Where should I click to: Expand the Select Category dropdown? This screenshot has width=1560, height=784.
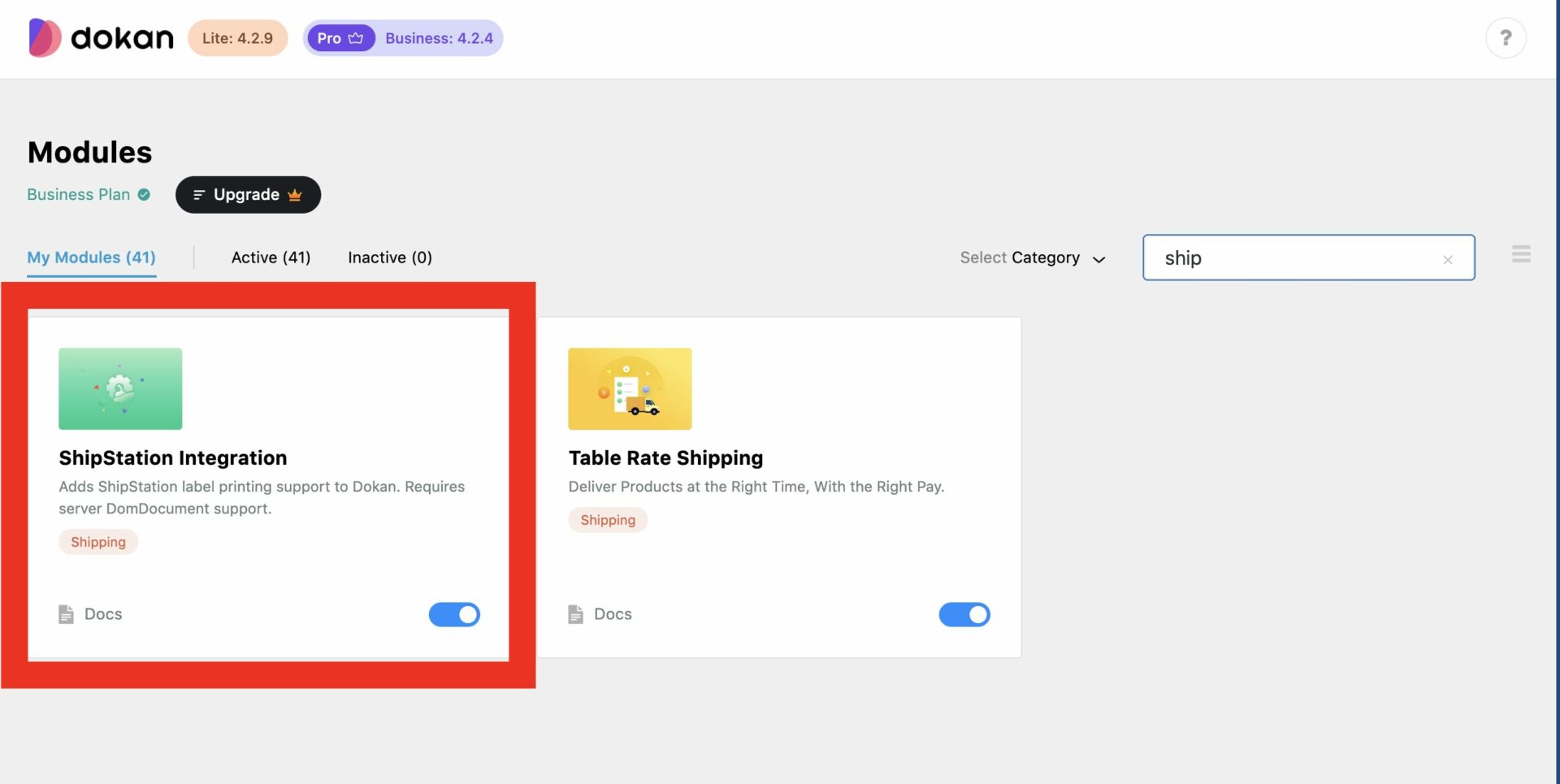tap(1032, 258)
